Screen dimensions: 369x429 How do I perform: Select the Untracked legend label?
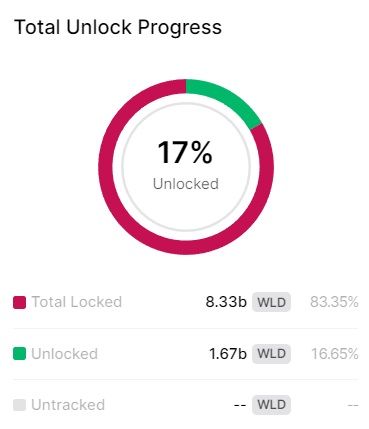click(68, 405)
